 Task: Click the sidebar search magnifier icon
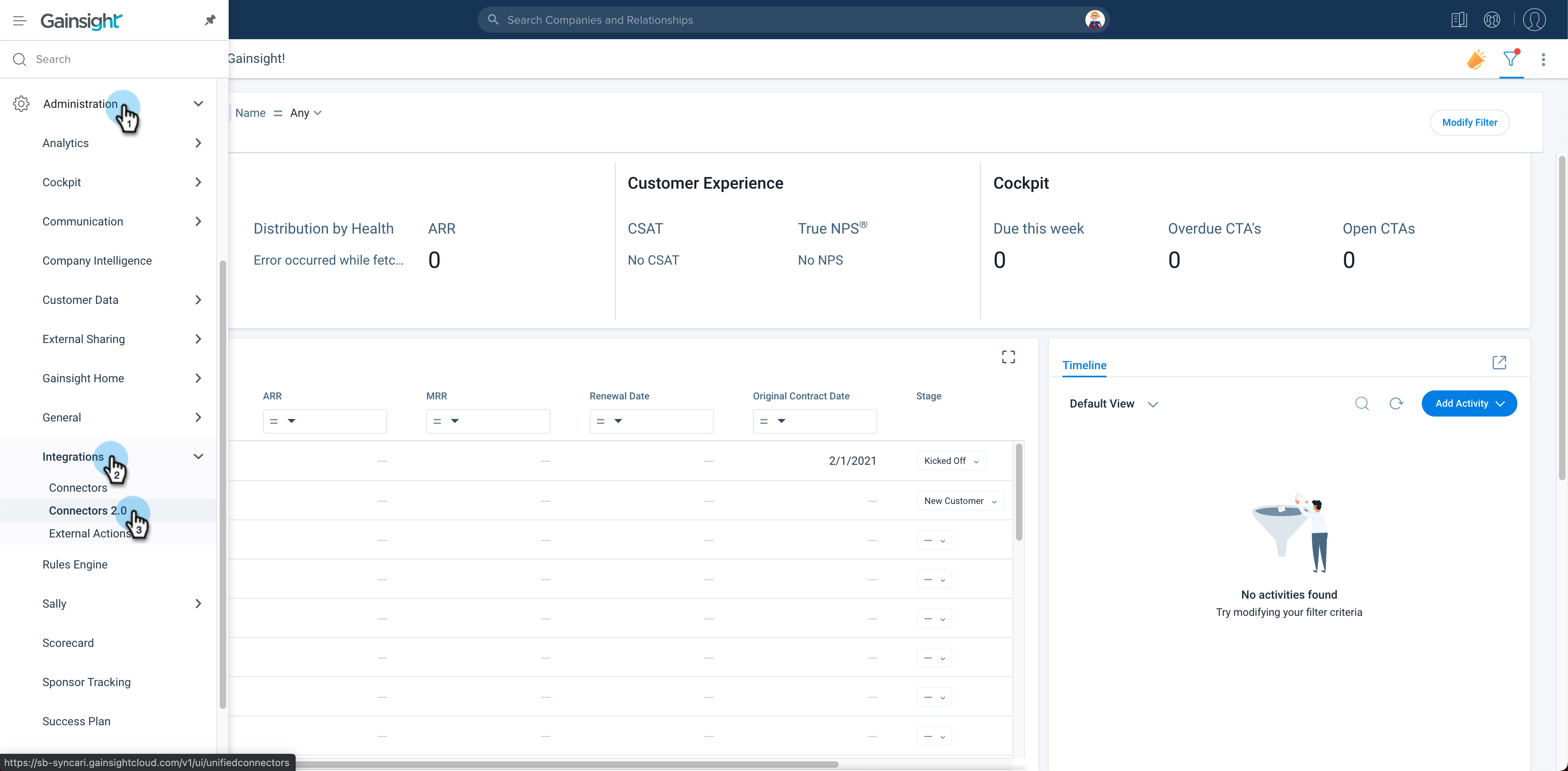click(20, 59)
